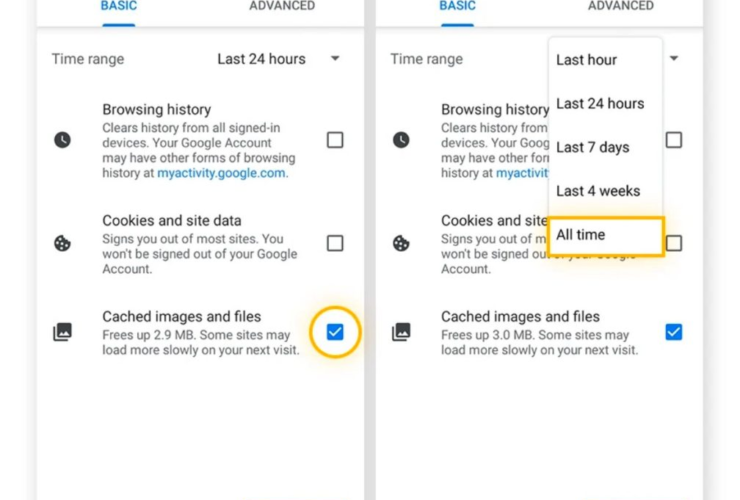Viewport: 740px width, 500px height.
Task: Click the clock icon in right panel
Action: pos(401,140)
